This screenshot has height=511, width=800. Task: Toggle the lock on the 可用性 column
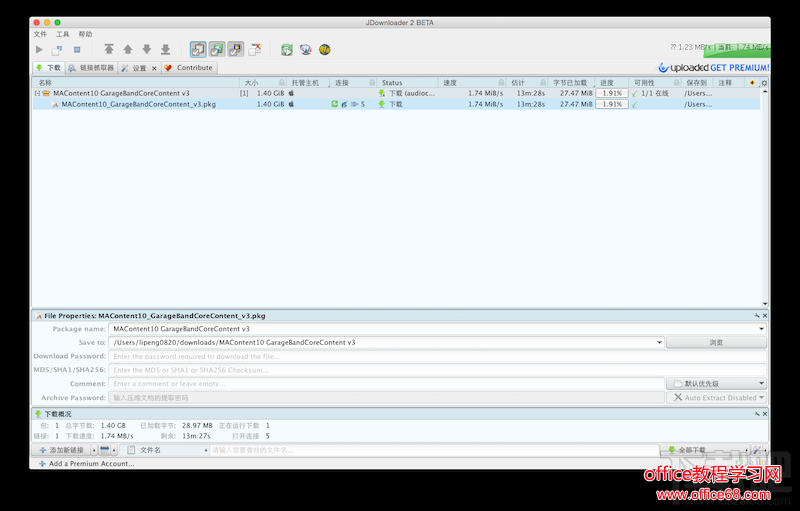[x=677, y=83]
